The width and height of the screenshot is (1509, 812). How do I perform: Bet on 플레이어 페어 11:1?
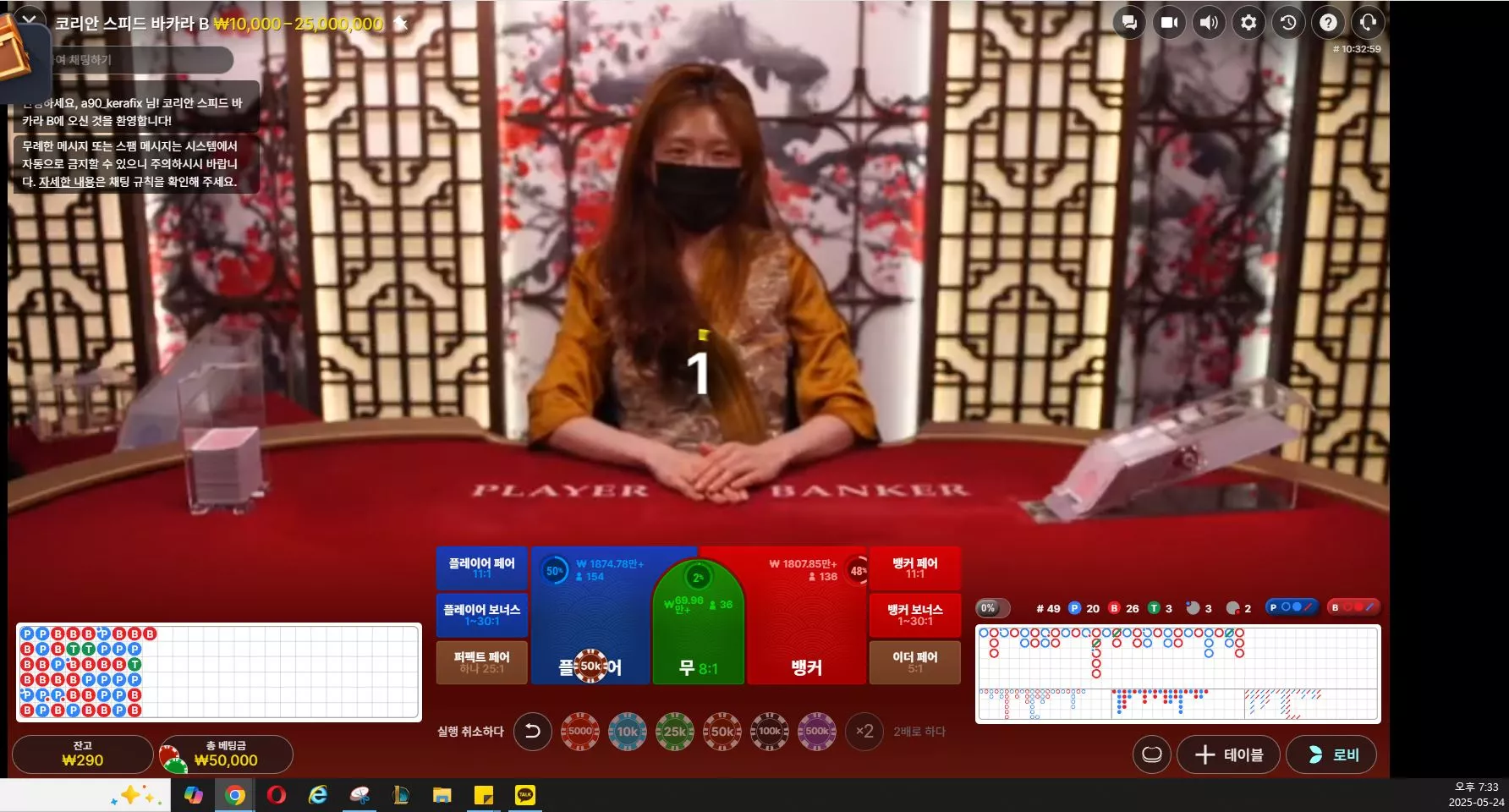coord(481,568)
